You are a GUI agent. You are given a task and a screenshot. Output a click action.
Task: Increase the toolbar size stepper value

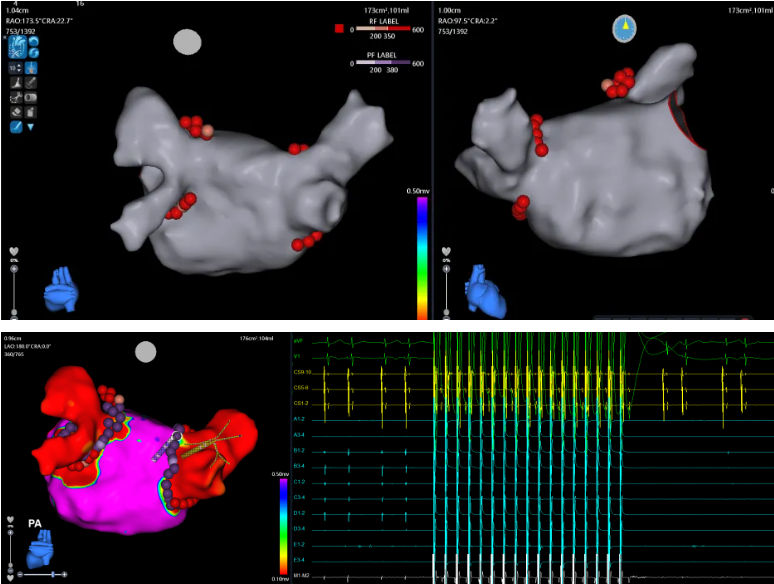click(x=19, y=66)
